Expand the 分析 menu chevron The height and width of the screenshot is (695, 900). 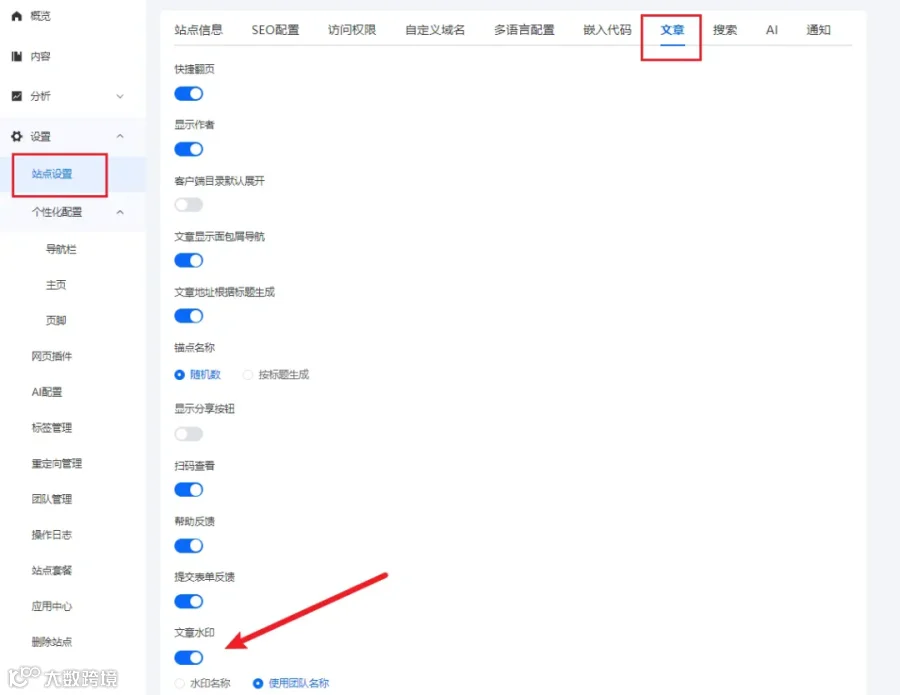pos(120,96)
